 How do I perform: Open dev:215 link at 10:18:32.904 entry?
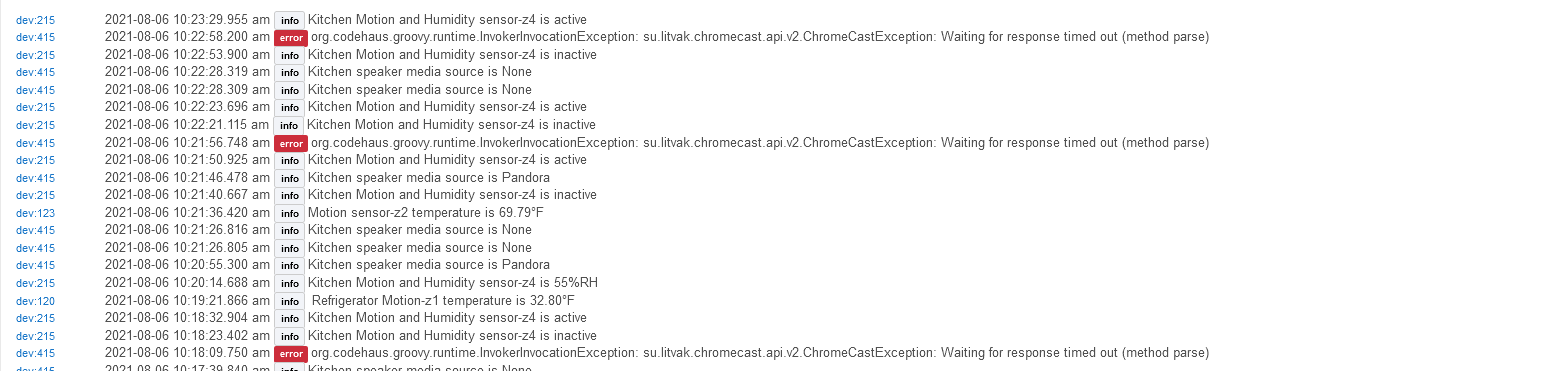[x=35, y=318]
